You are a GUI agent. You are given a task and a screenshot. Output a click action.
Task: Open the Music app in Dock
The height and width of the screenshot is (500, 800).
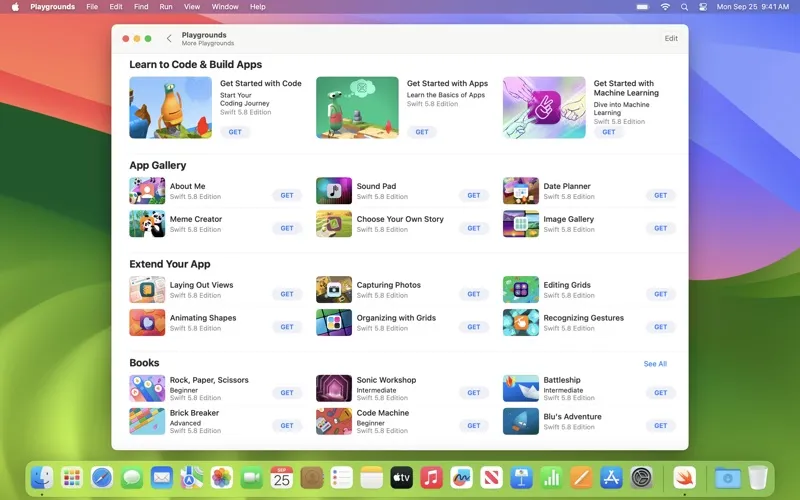(x=431, y=478)
